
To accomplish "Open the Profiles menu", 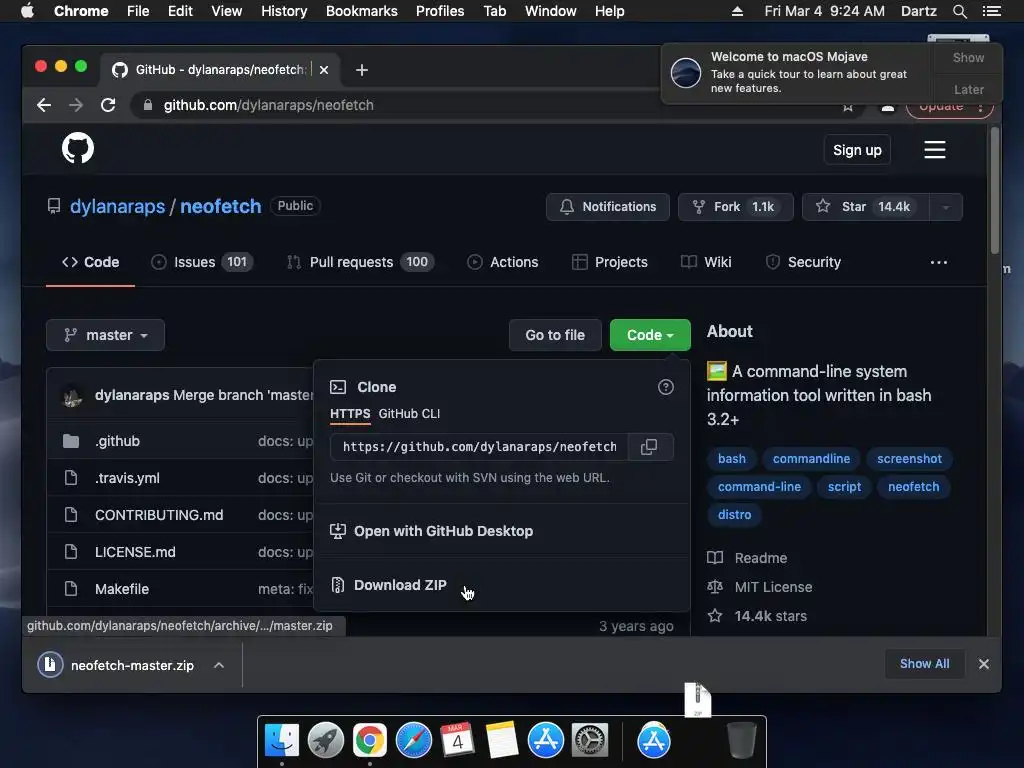I will click(440, 11).
